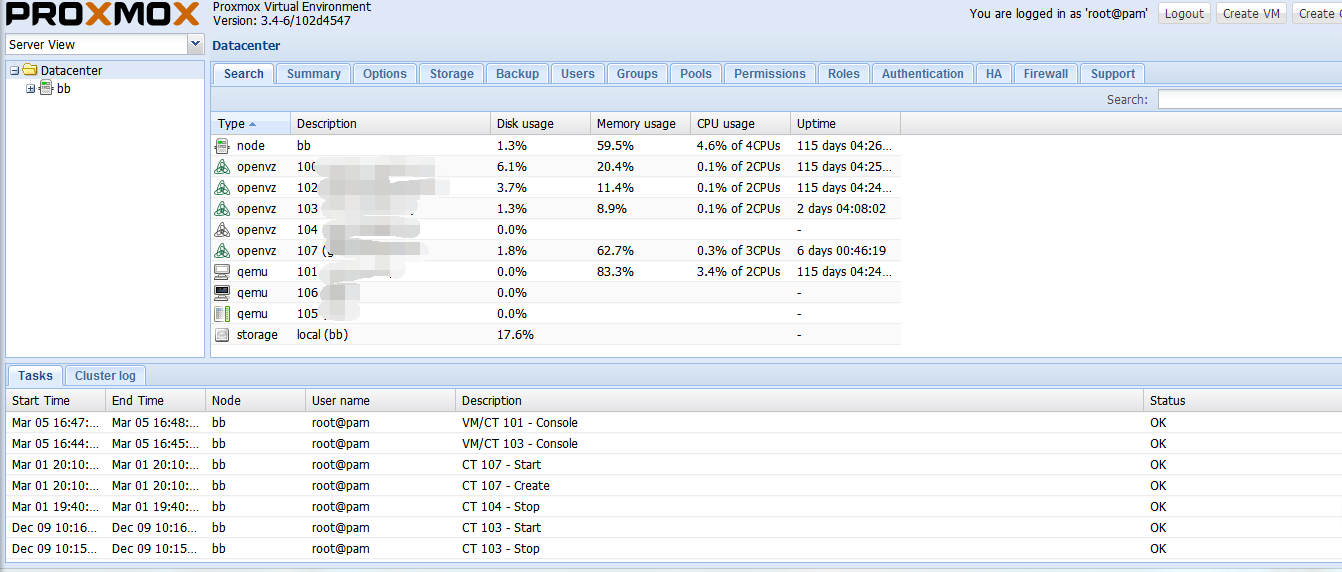This screenshot has height=572, width=1342.
Task: Collapse the Datacenter tree node
Action: coord(15,71)
